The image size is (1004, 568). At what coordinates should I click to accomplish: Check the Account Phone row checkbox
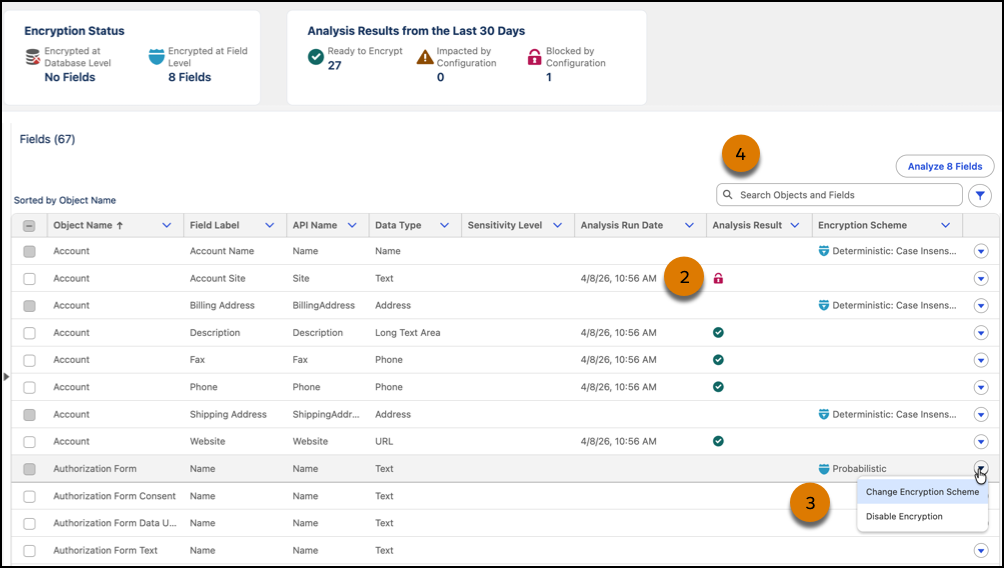pyautogui.click(x=29, y=387)
